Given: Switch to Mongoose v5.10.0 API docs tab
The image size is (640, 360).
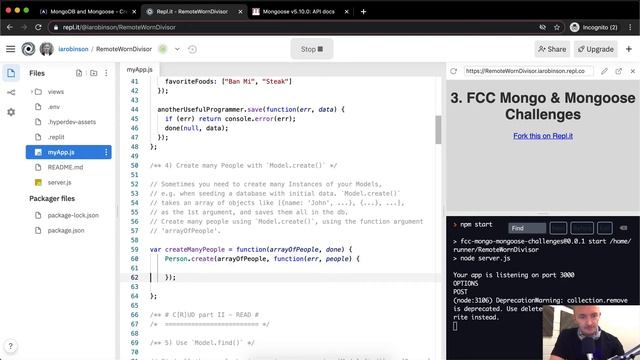Looking at the screenshot, I should click(x=299, y=11).
